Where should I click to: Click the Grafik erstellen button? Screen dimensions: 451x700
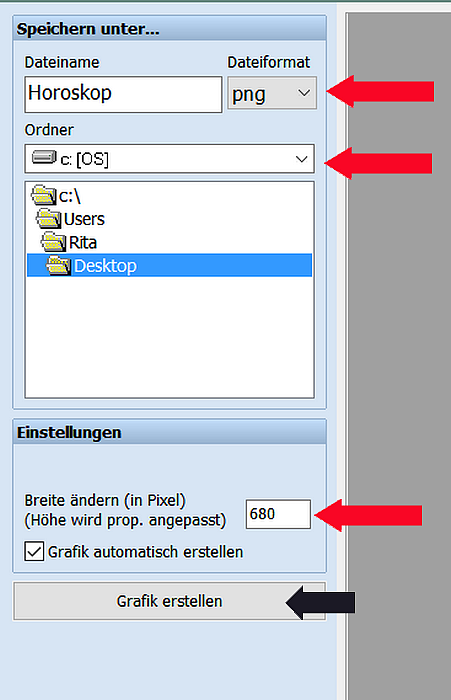click(x=170, y=601)
